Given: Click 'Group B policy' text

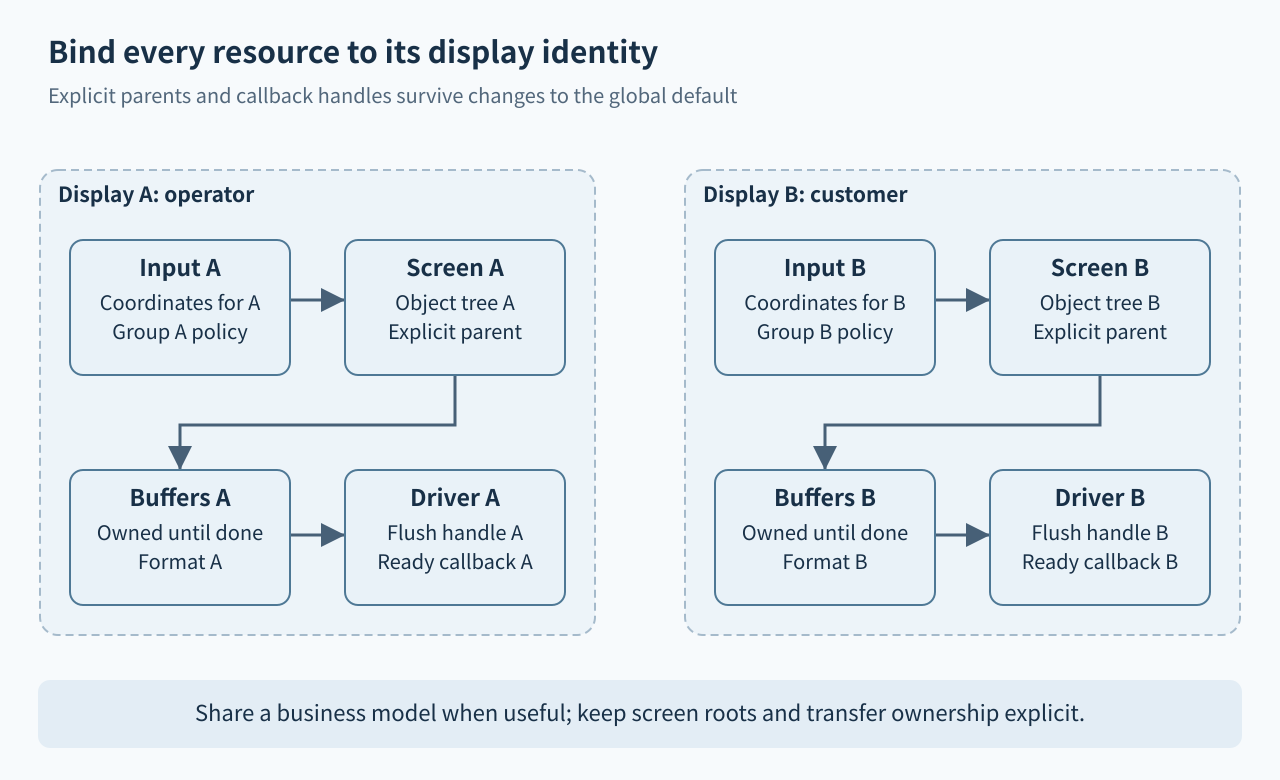Looking at the screenshot, I should click(825, 332).
